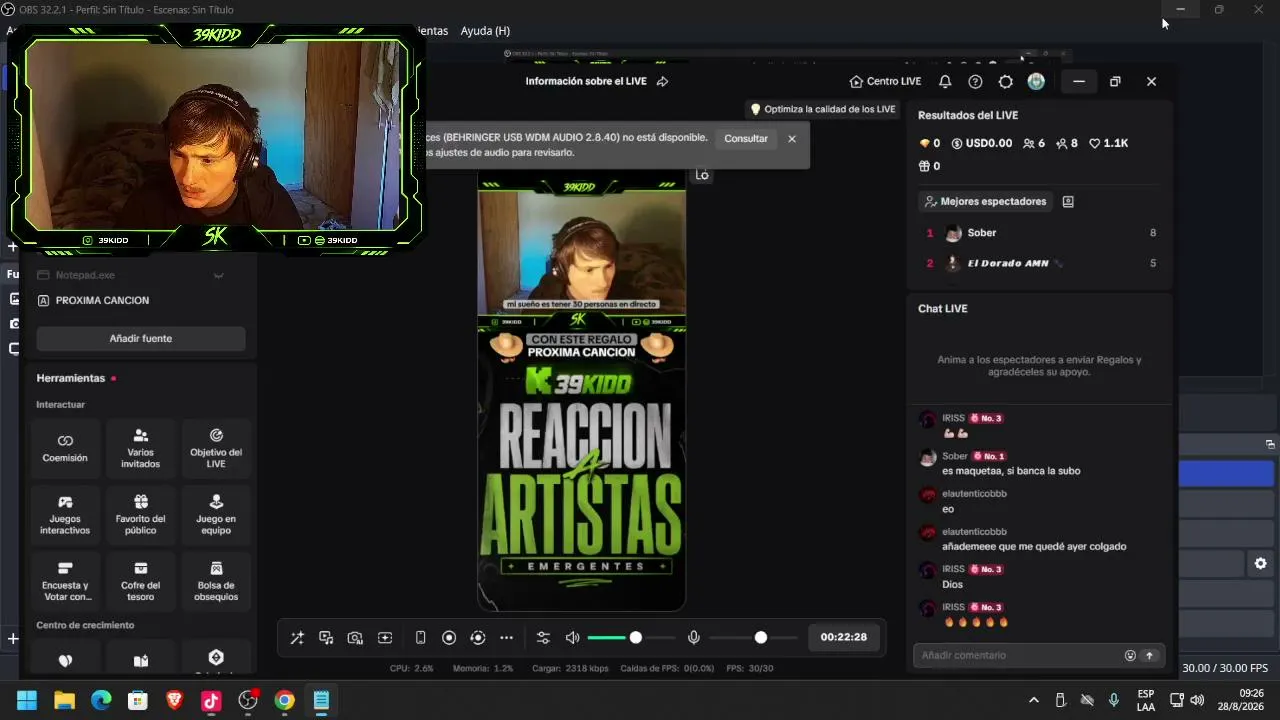Click the phone orientation icon
The image size is (1280, 720).
420,638
